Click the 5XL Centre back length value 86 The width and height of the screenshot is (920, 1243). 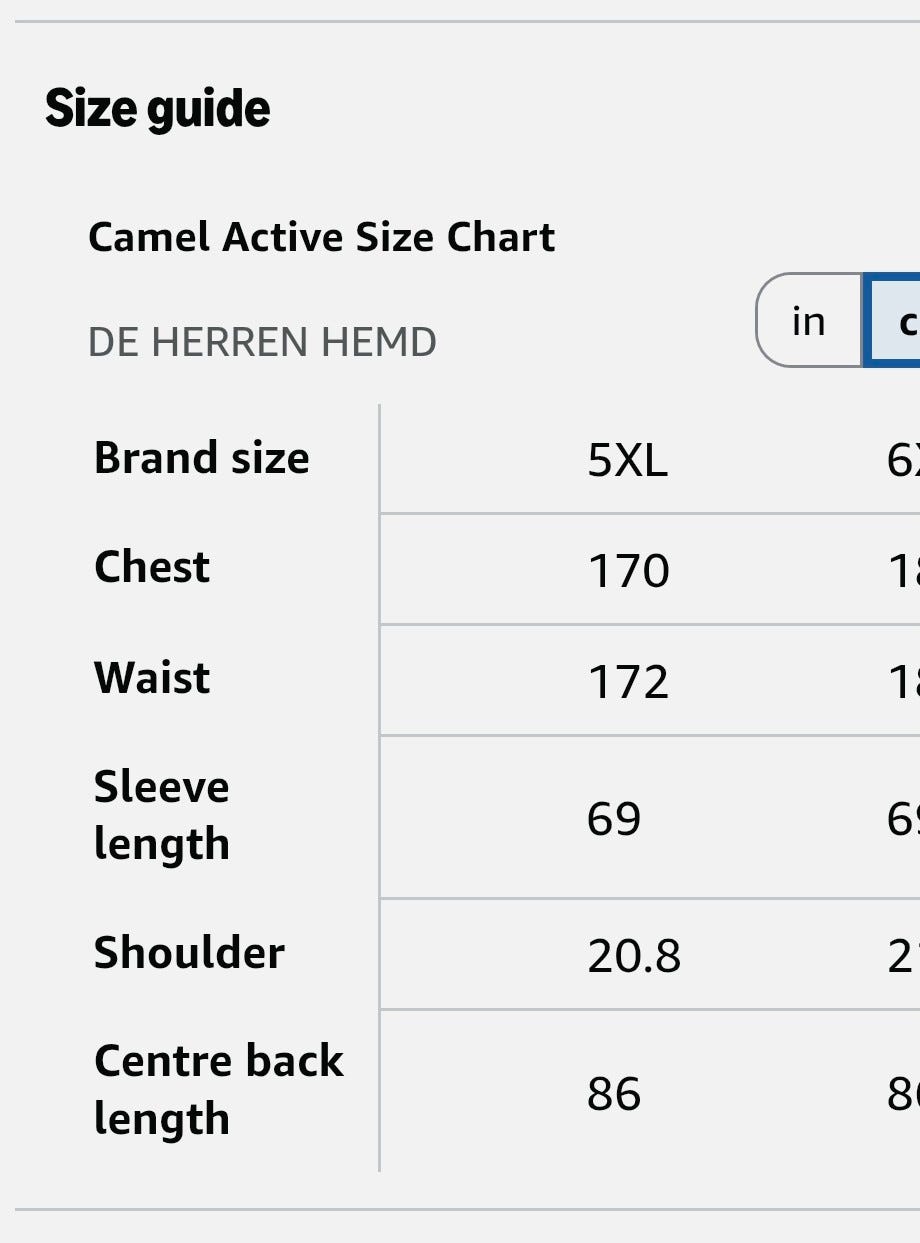[614, 1094]
